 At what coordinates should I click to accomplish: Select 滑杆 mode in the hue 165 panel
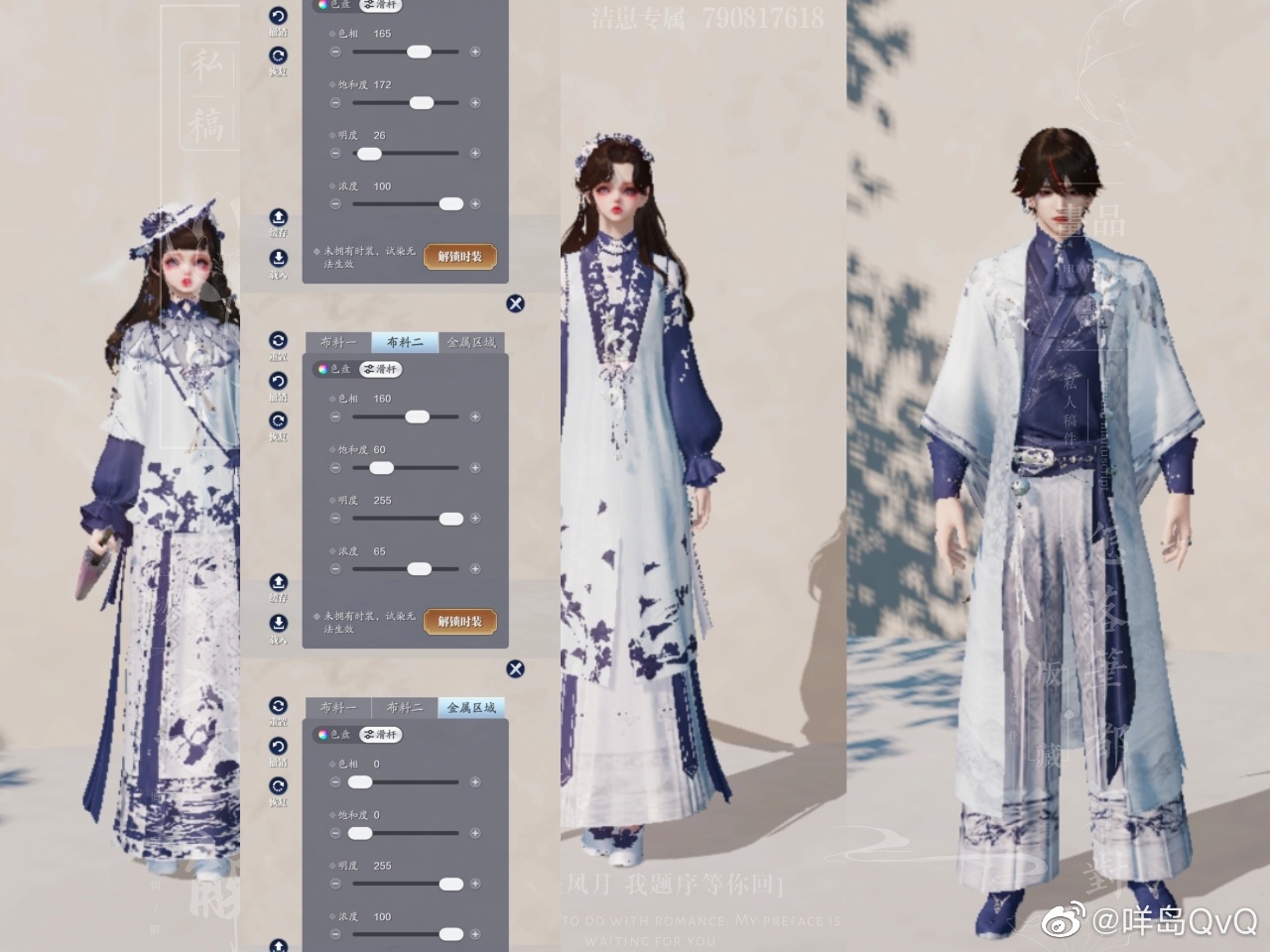[x=380, y=5]
